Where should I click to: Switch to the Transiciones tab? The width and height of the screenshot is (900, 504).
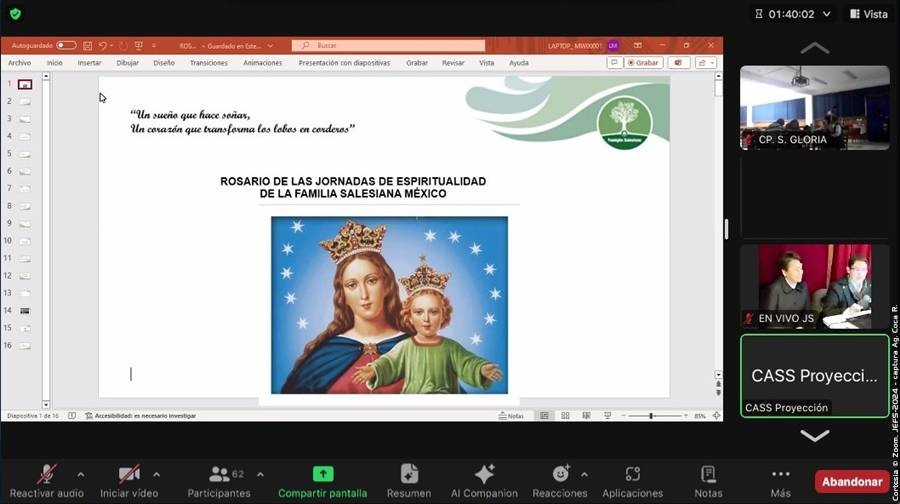(x=209, y=63)
